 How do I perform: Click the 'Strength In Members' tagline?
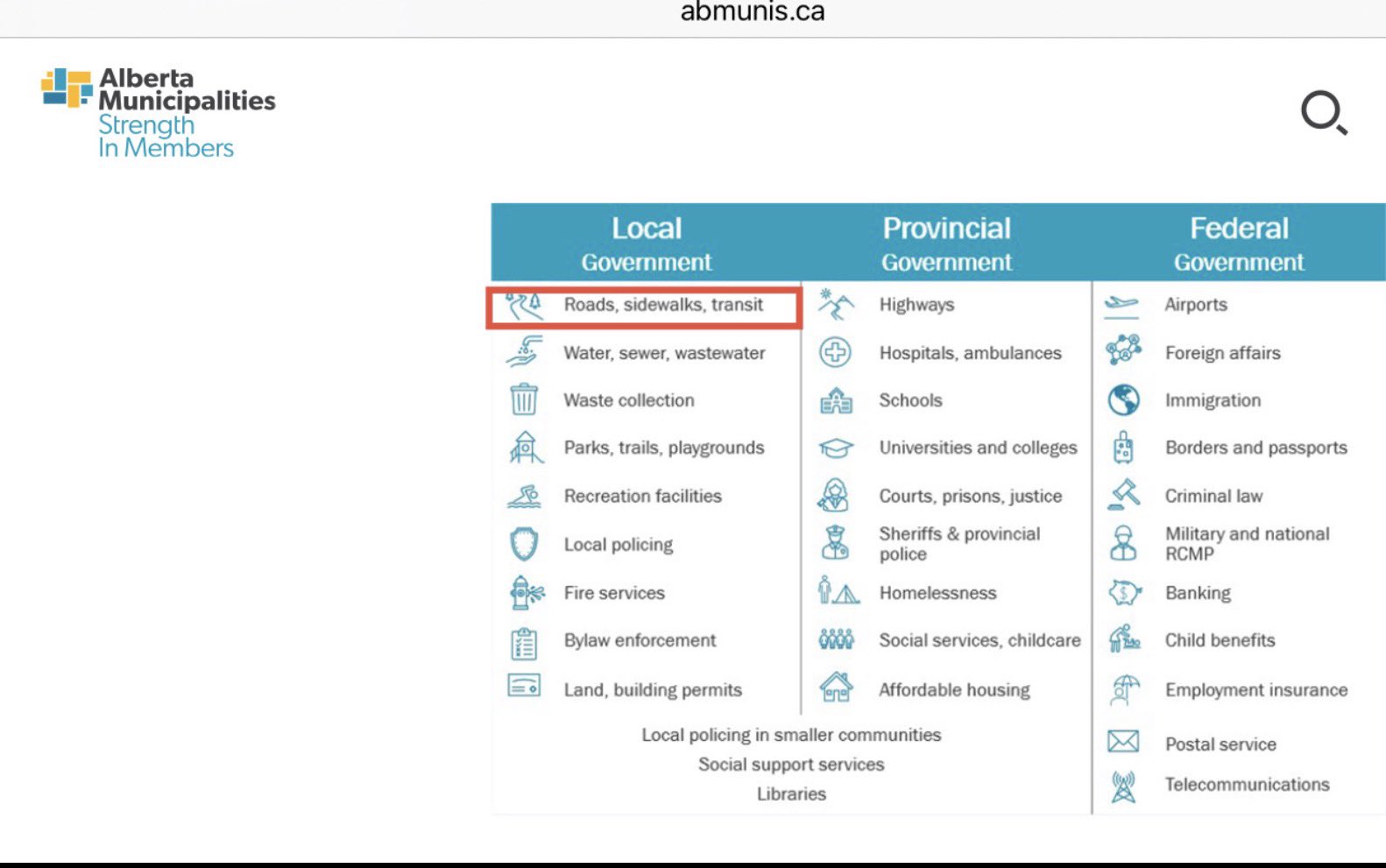point(166,137)
